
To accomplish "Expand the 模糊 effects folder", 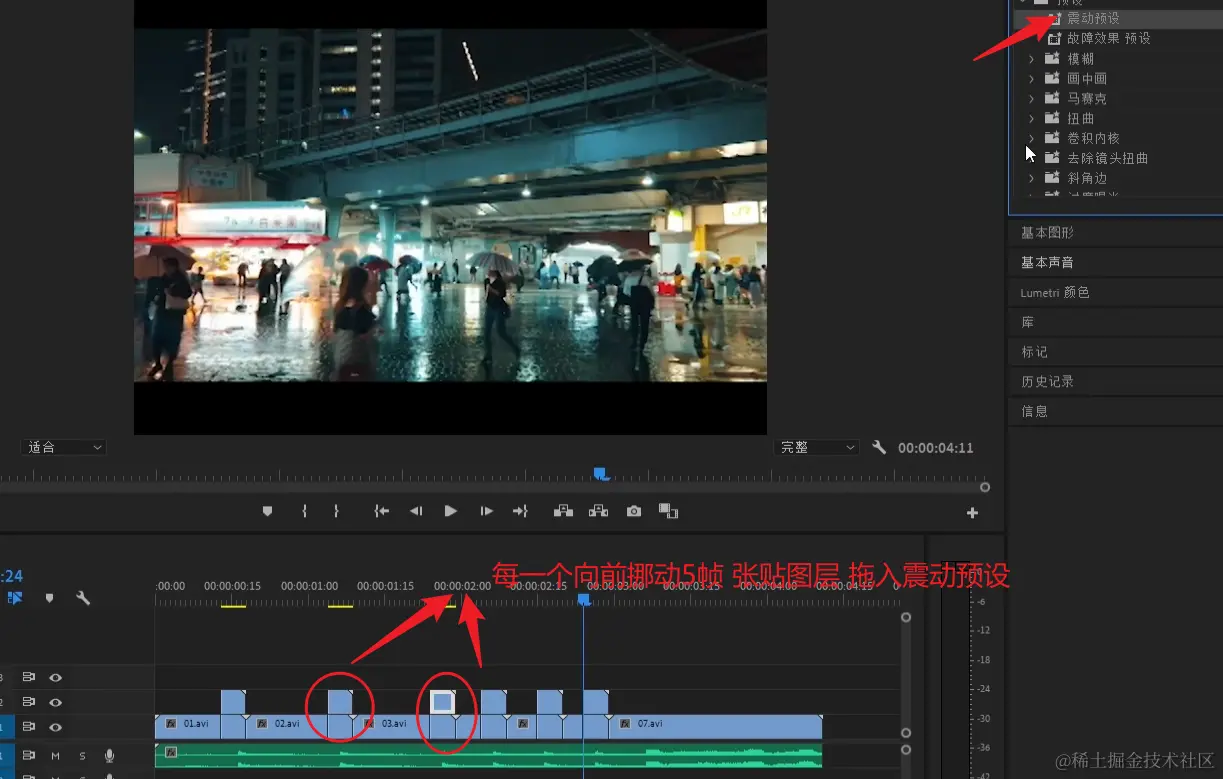I will pos(1031,59).
